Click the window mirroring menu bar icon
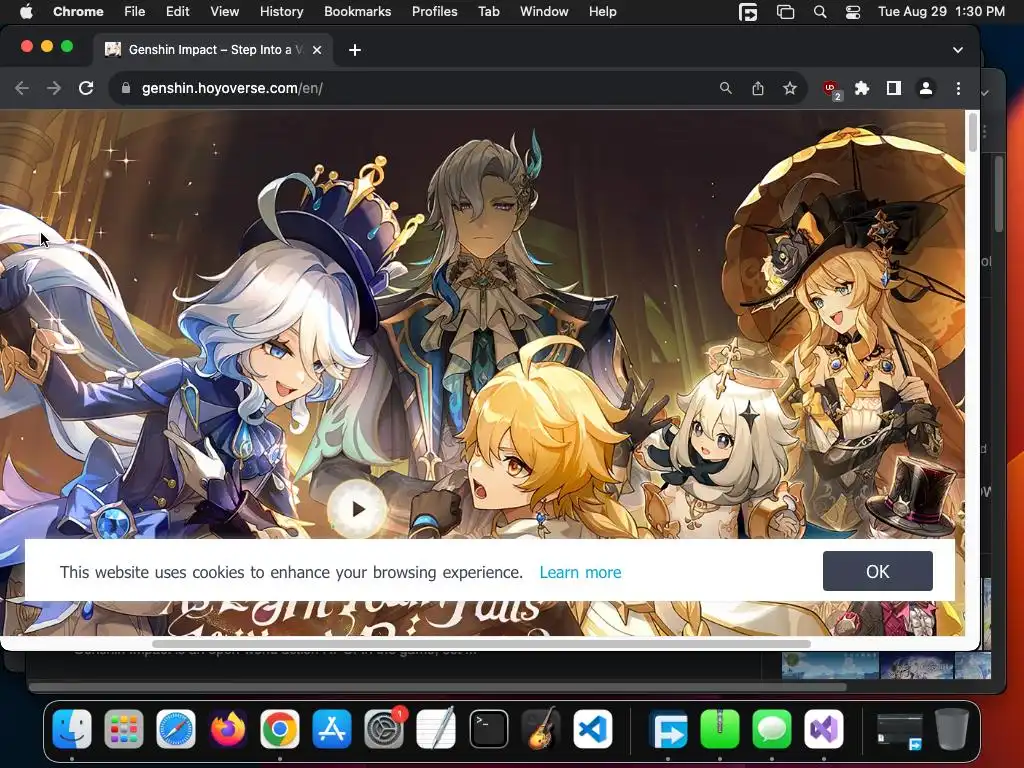 pos(785,12)
